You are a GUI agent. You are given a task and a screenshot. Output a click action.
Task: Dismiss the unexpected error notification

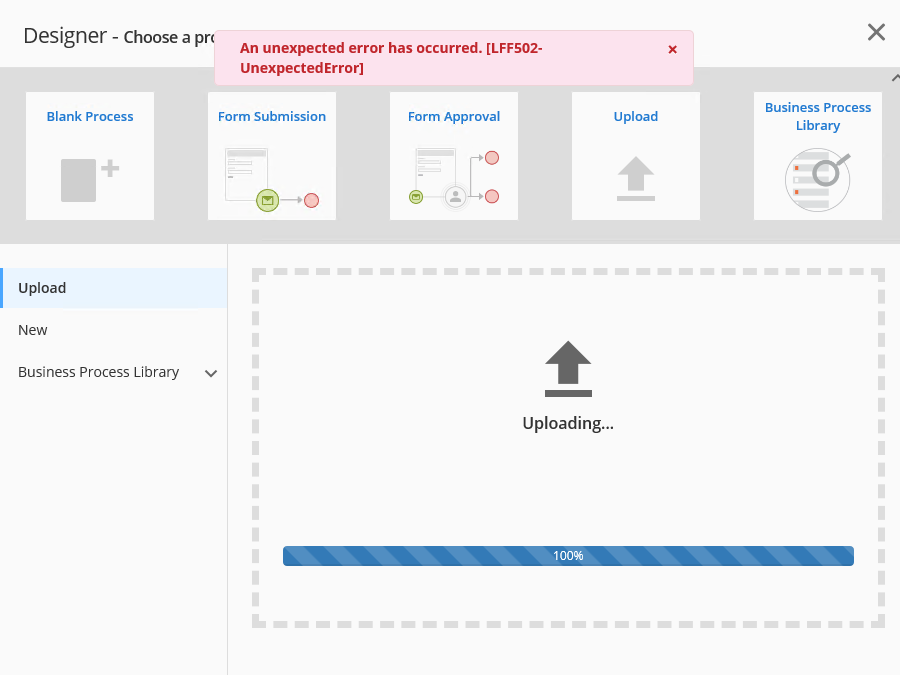coord(672,49)
